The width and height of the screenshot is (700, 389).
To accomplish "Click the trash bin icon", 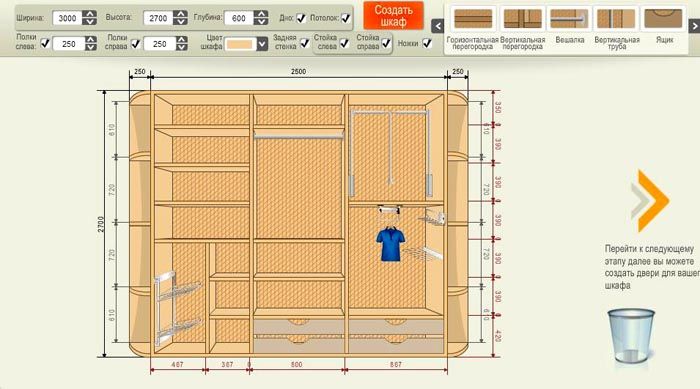I will (631, 336).
